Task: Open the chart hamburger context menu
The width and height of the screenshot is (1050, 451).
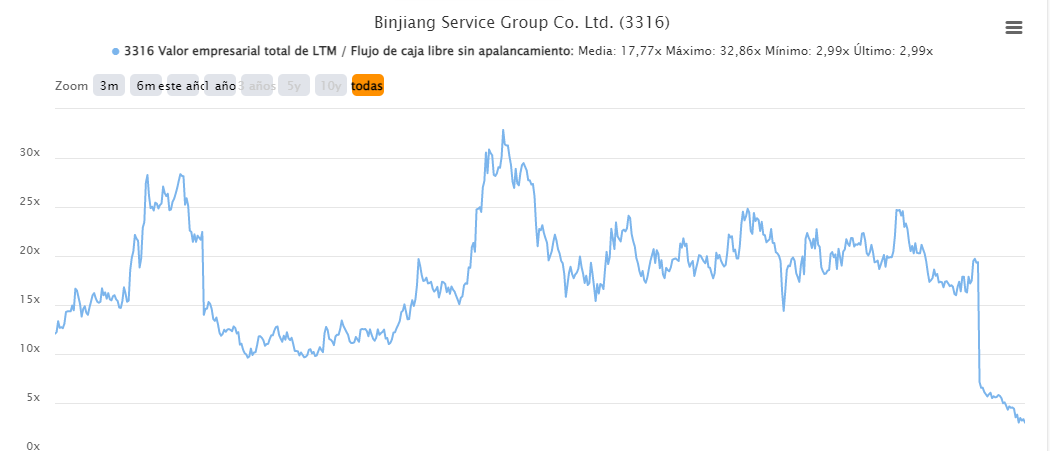Action: tap(1014, 27)
